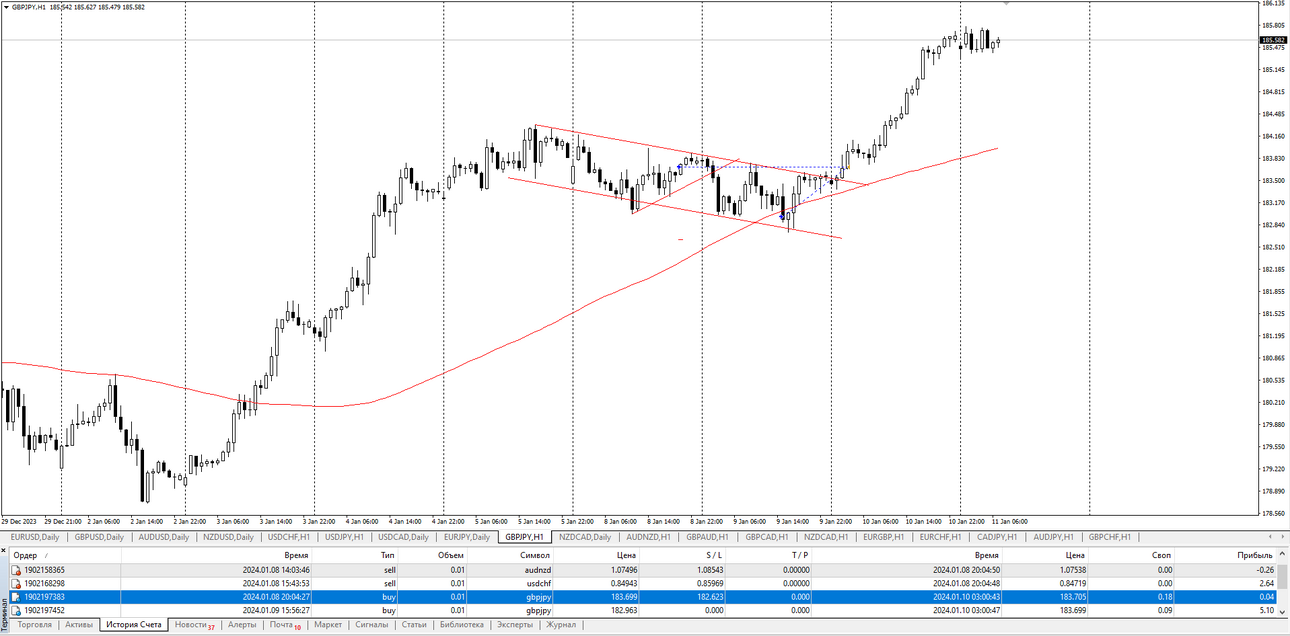The image size is (1290, 636).
Task: Open the Активы terminal tab
Action: click(79, 625)
